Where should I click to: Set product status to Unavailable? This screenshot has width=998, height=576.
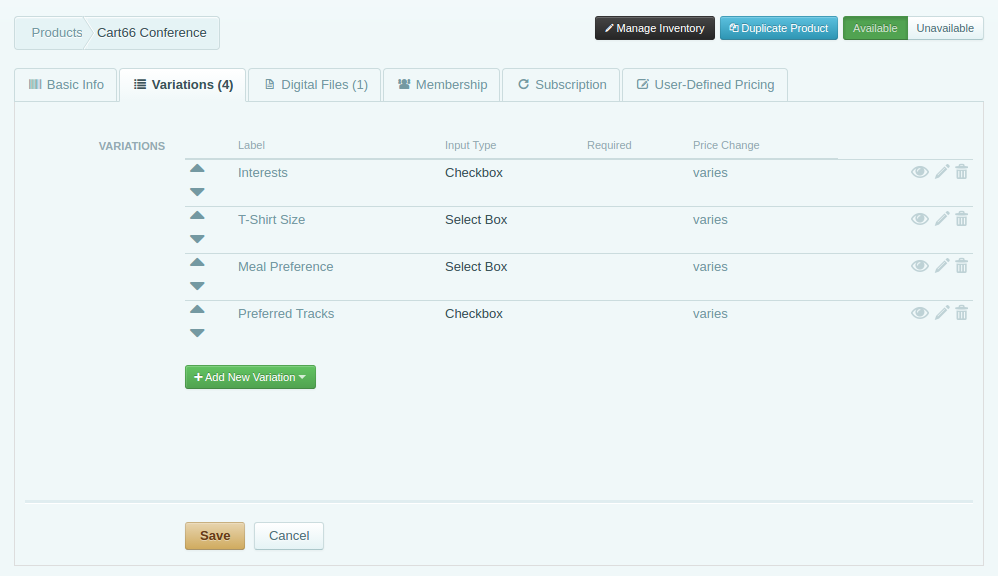click(945, 28)
